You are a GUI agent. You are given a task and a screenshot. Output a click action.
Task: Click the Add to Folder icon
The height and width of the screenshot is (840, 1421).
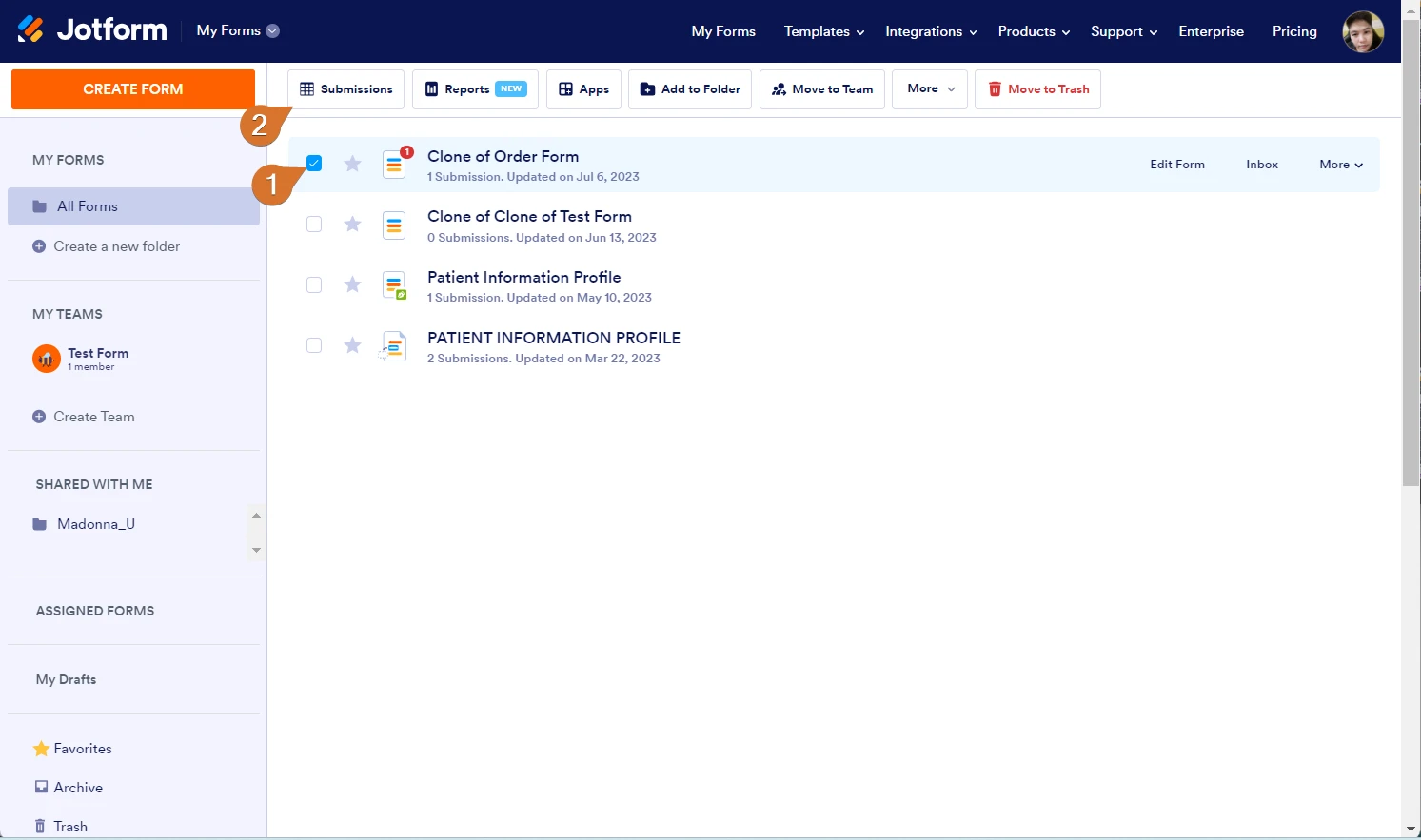647,88
